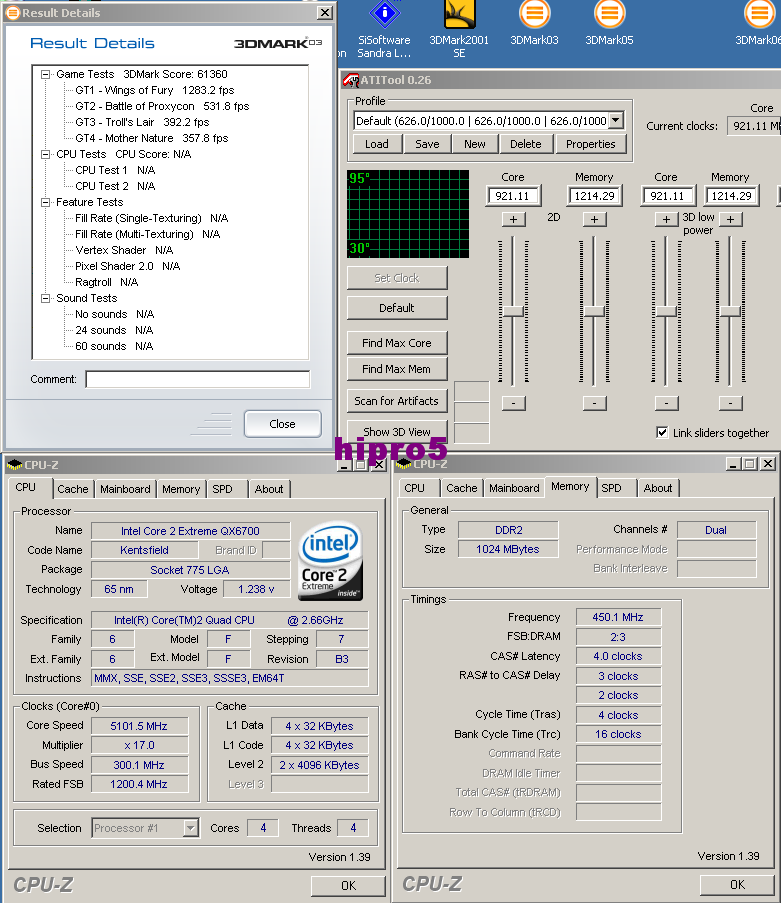Click the 3D low power Core slider thumb
Image resolution: width=781 pixels, height=903 pixels.
pyautogui.click(x=666, y=311)
